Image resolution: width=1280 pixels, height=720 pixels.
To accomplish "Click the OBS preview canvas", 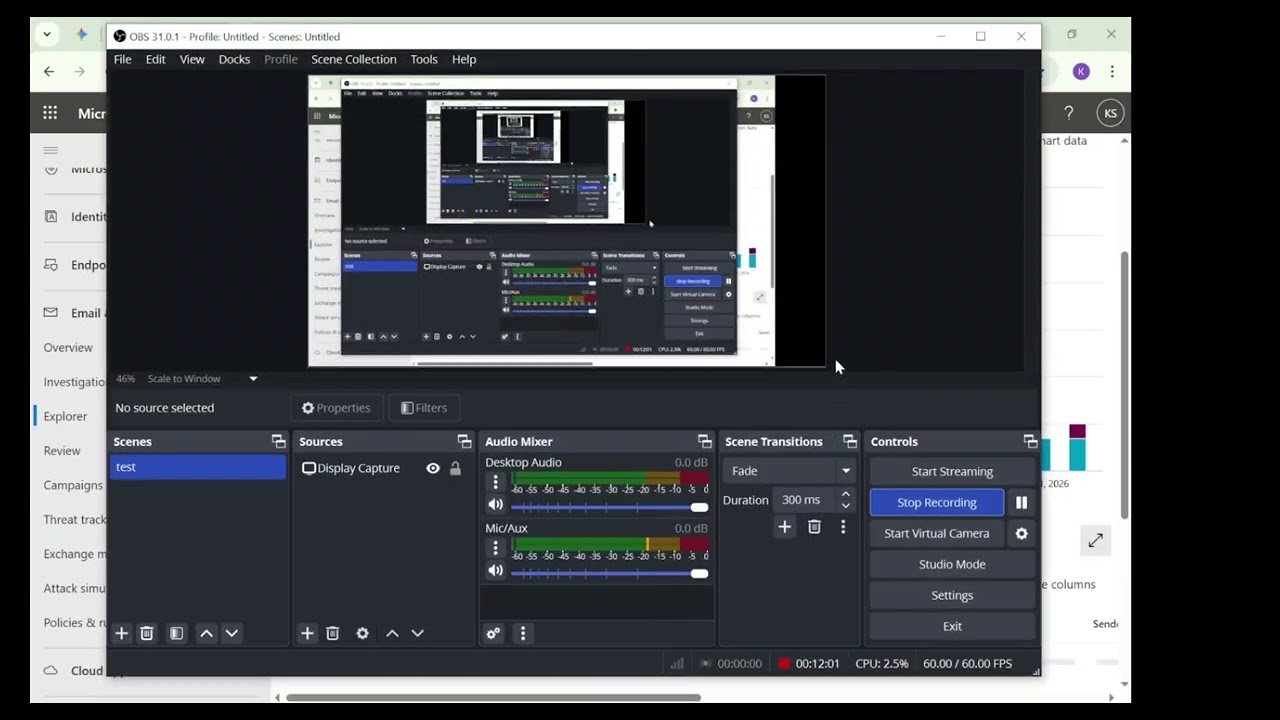I will coord(567,221).
